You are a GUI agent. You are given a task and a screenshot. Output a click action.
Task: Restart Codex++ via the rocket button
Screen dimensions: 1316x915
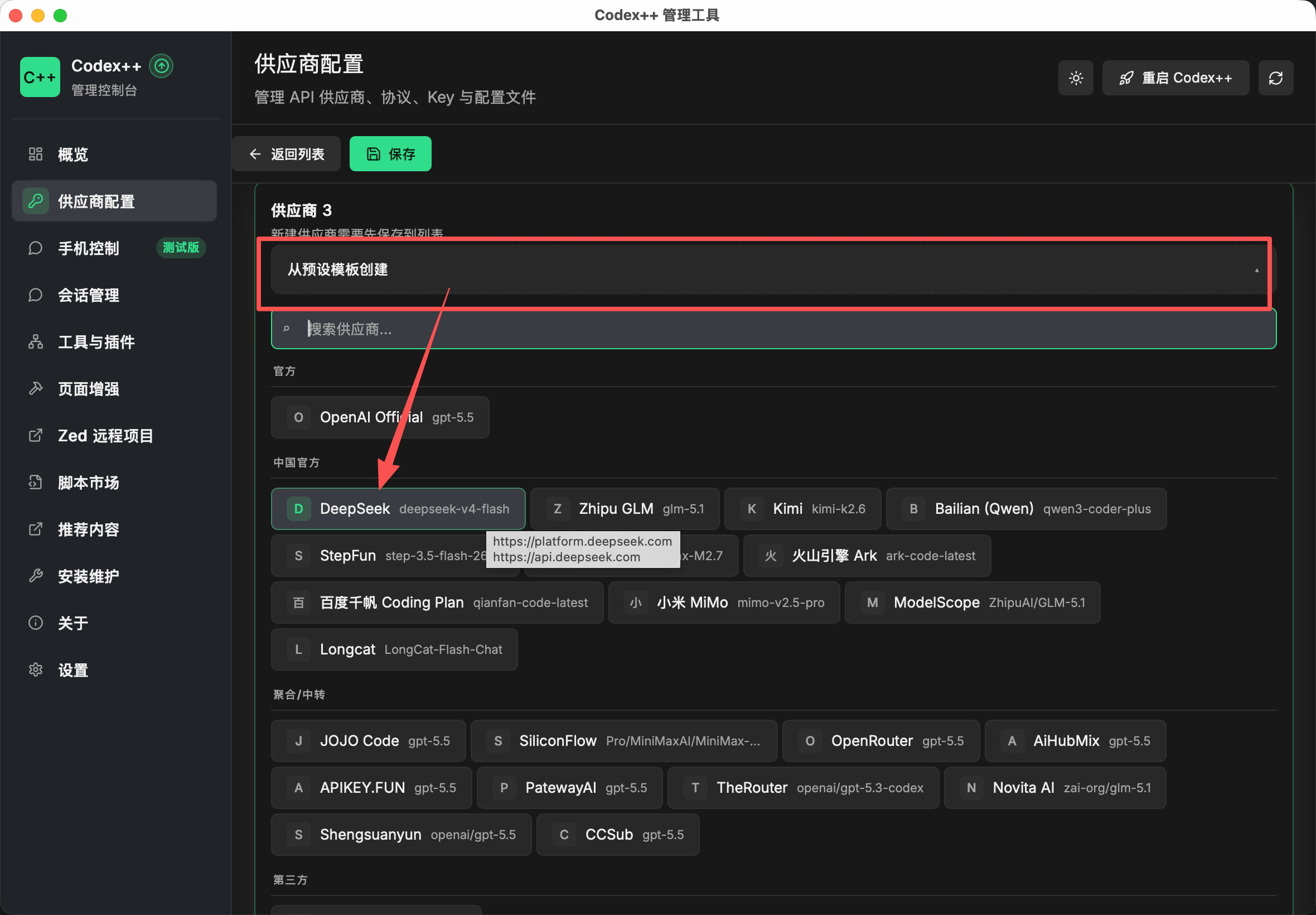1175,78
